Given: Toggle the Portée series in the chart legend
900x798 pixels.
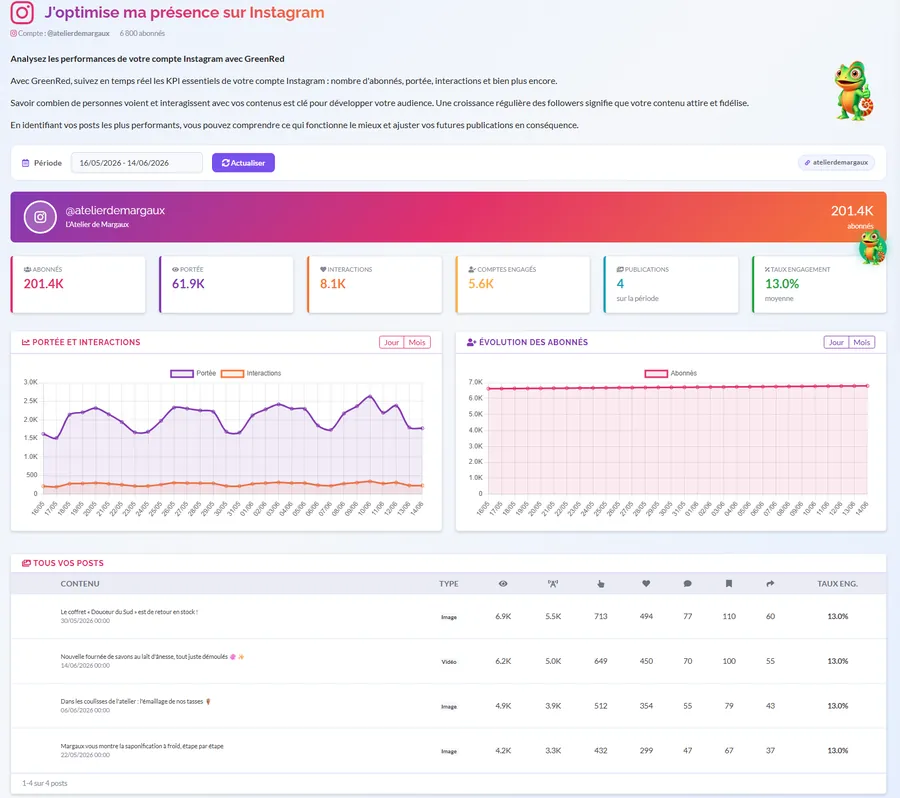Looking at the screenshot, I should click(x=193, y=373).
